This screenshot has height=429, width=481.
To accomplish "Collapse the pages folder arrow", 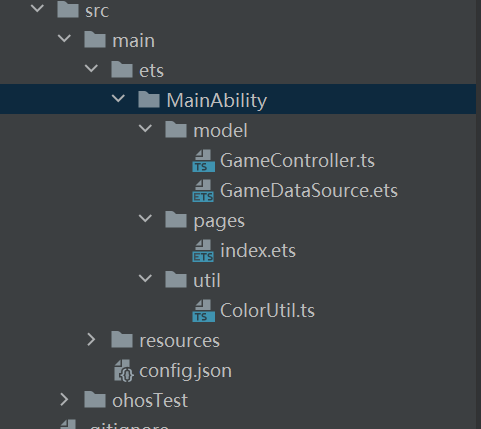I will pyautogui.click(x=145, y=218).
